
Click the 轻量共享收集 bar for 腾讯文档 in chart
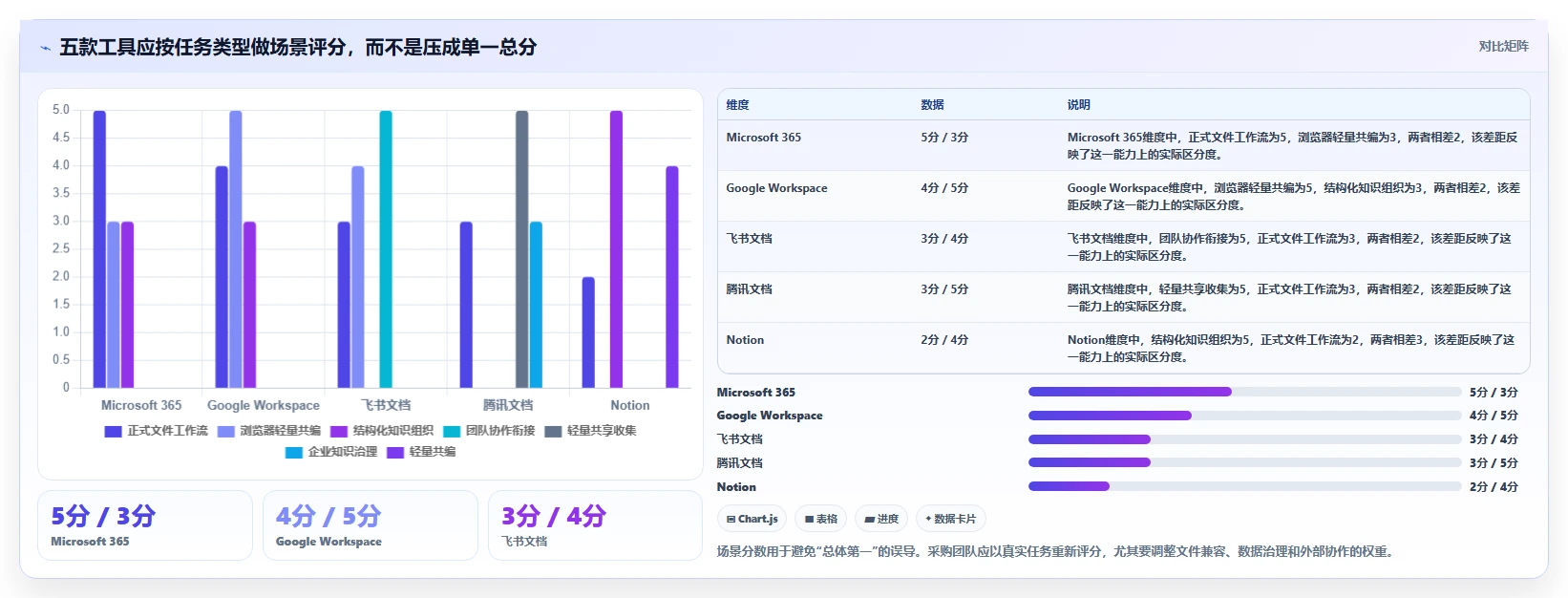[522, 249]
